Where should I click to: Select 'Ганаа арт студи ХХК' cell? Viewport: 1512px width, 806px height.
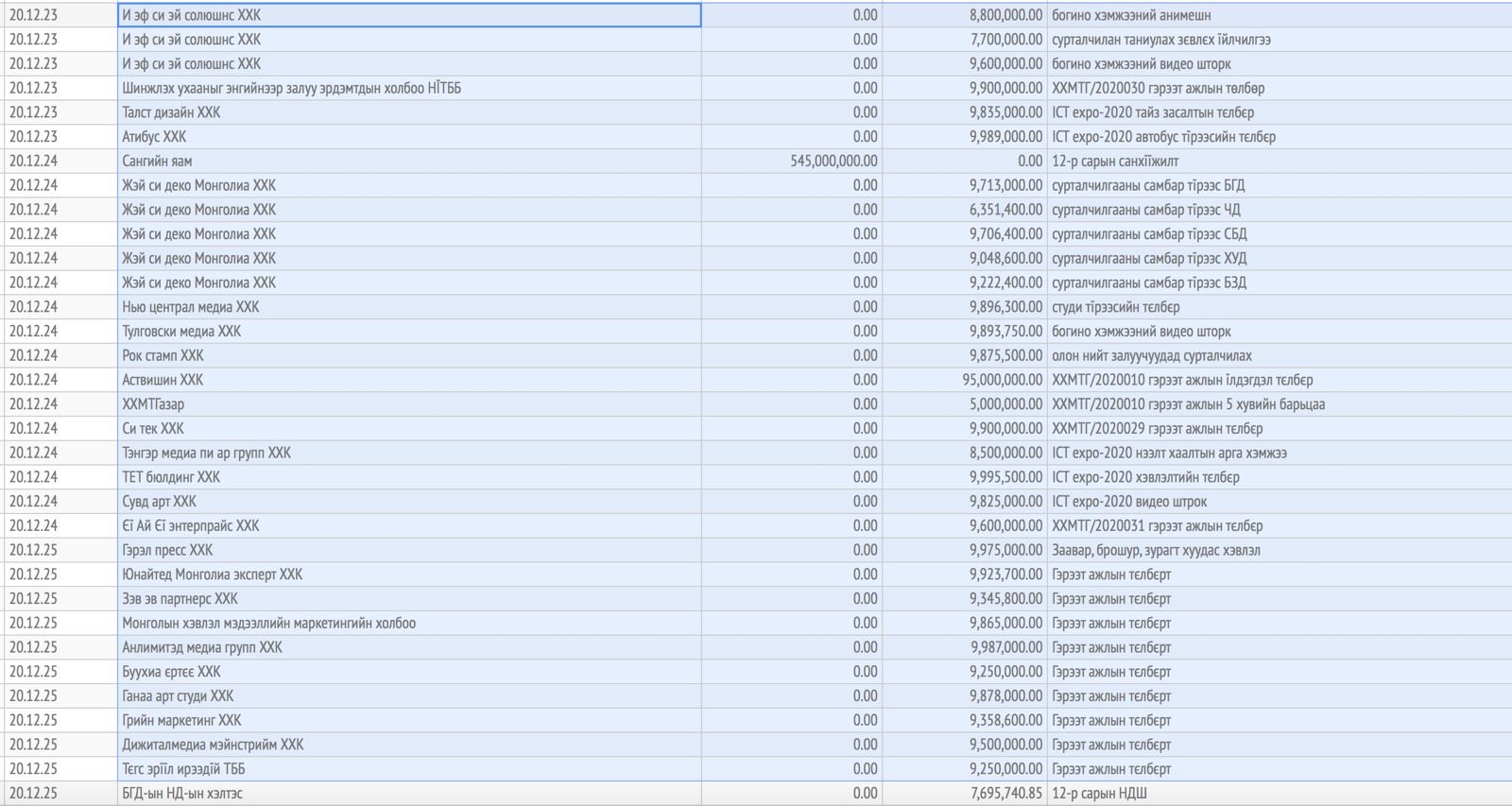(409, 696)
